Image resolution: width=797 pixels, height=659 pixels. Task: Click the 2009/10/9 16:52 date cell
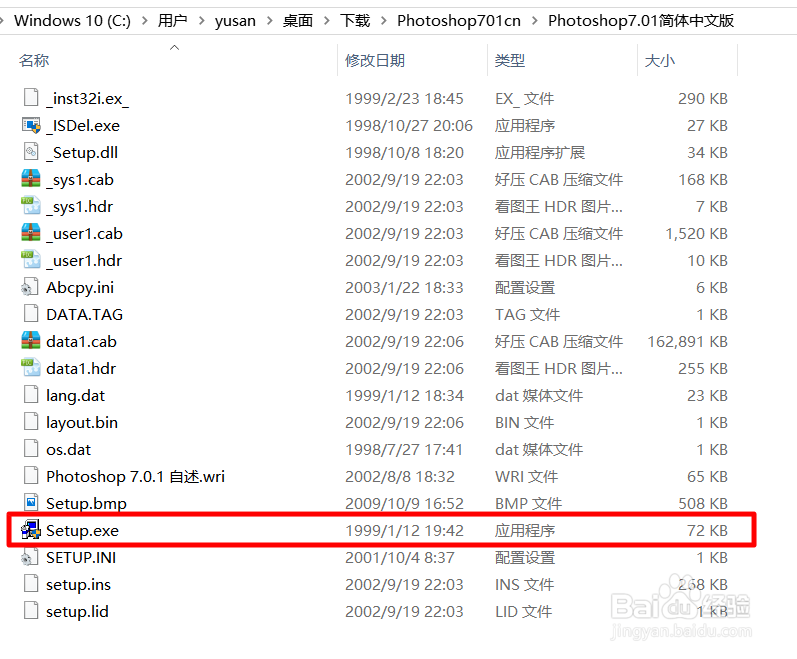[x=405, y=504]
